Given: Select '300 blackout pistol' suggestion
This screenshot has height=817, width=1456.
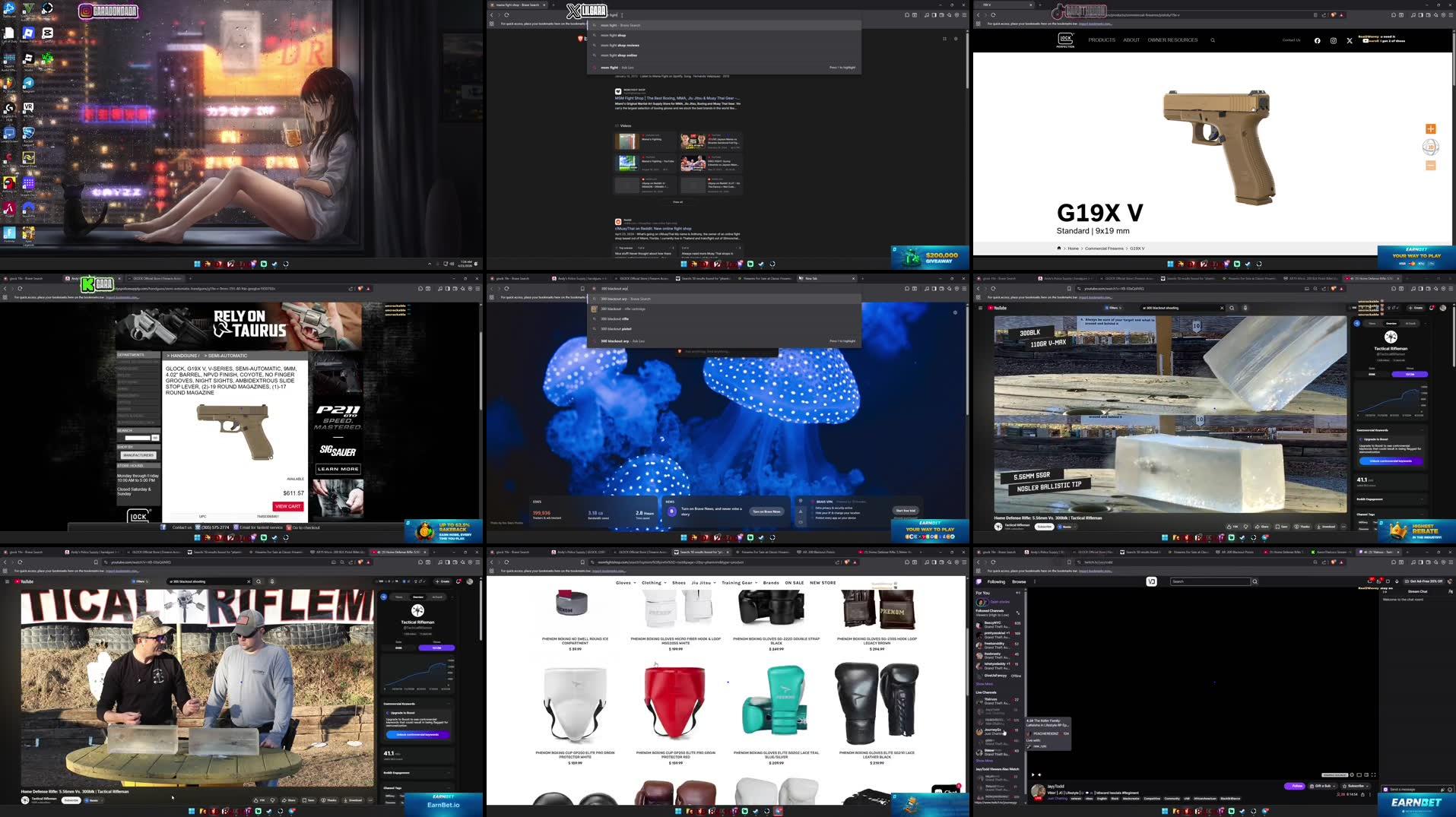Looking at the screenshot, I should click(x=722, y=329).
